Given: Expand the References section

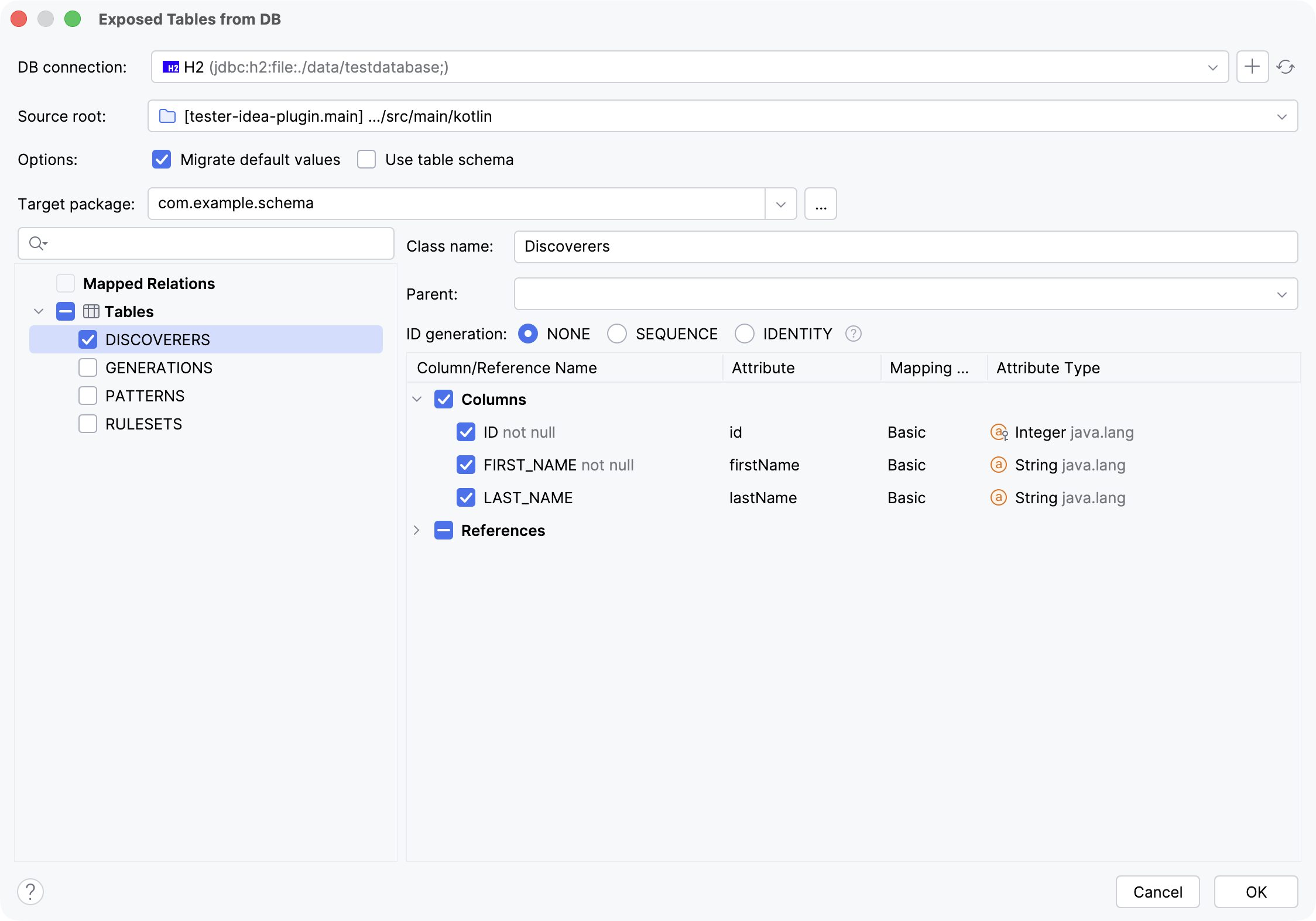Looking at the screenshot, I should (x=417, y=530).
